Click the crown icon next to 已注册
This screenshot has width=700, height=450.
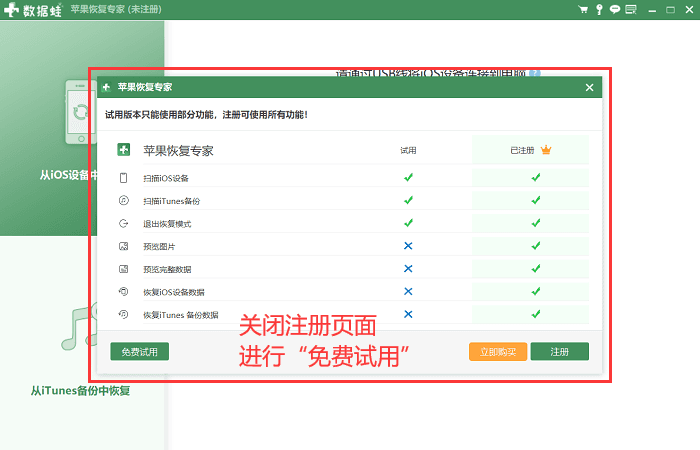[x=546, y=150]
